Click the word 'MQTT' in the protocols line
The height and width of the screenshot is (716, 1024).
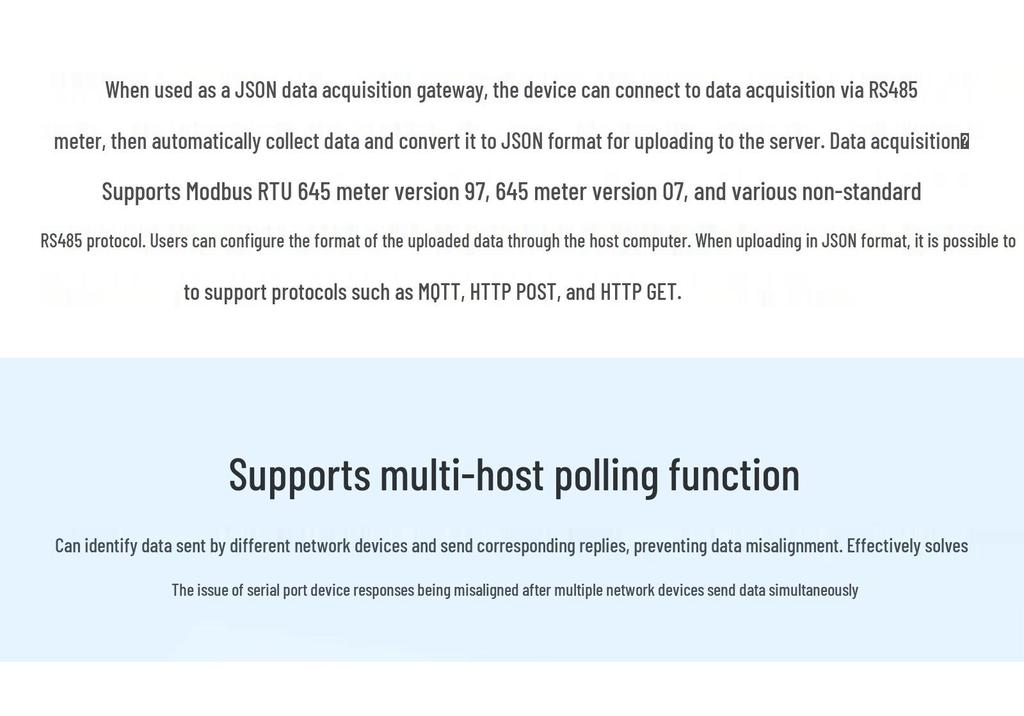coord(439,292)
